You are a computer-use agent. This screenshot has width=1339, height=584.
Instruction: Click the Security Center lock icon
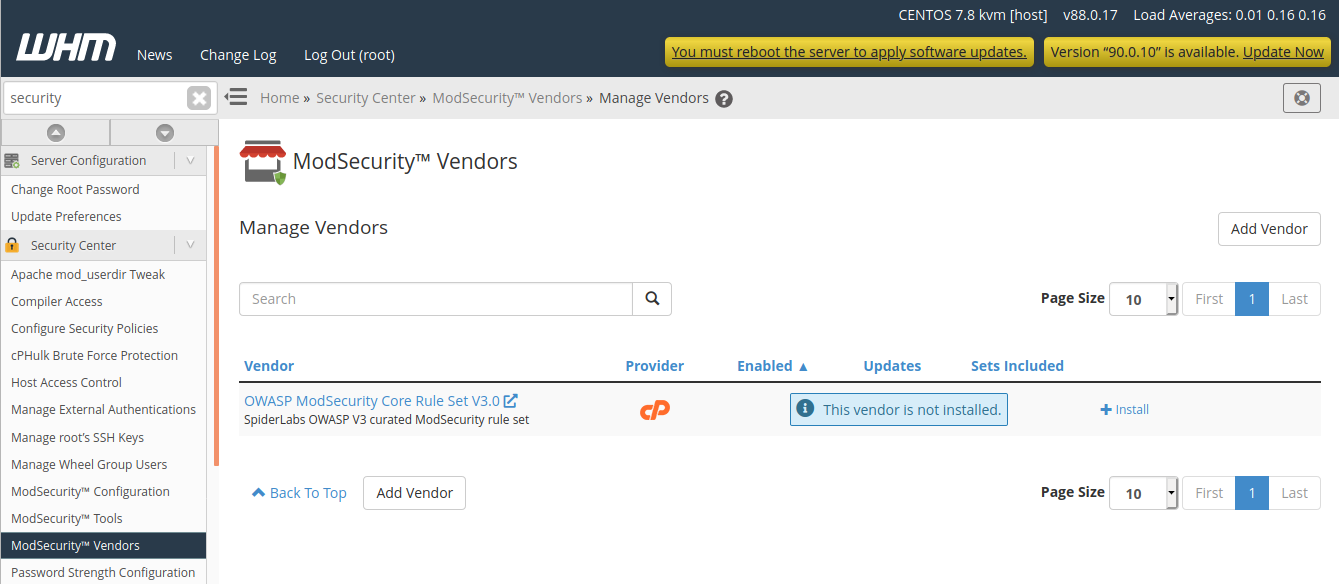click(x=13, y=245)
